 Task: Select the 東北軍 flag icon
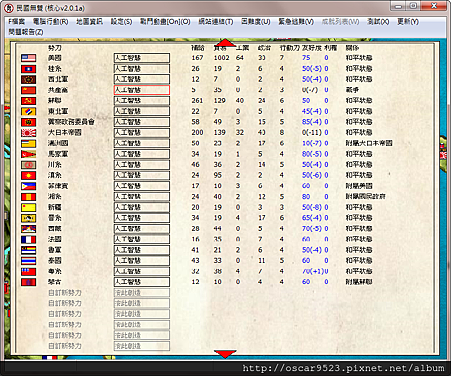(x=28, y=111)
